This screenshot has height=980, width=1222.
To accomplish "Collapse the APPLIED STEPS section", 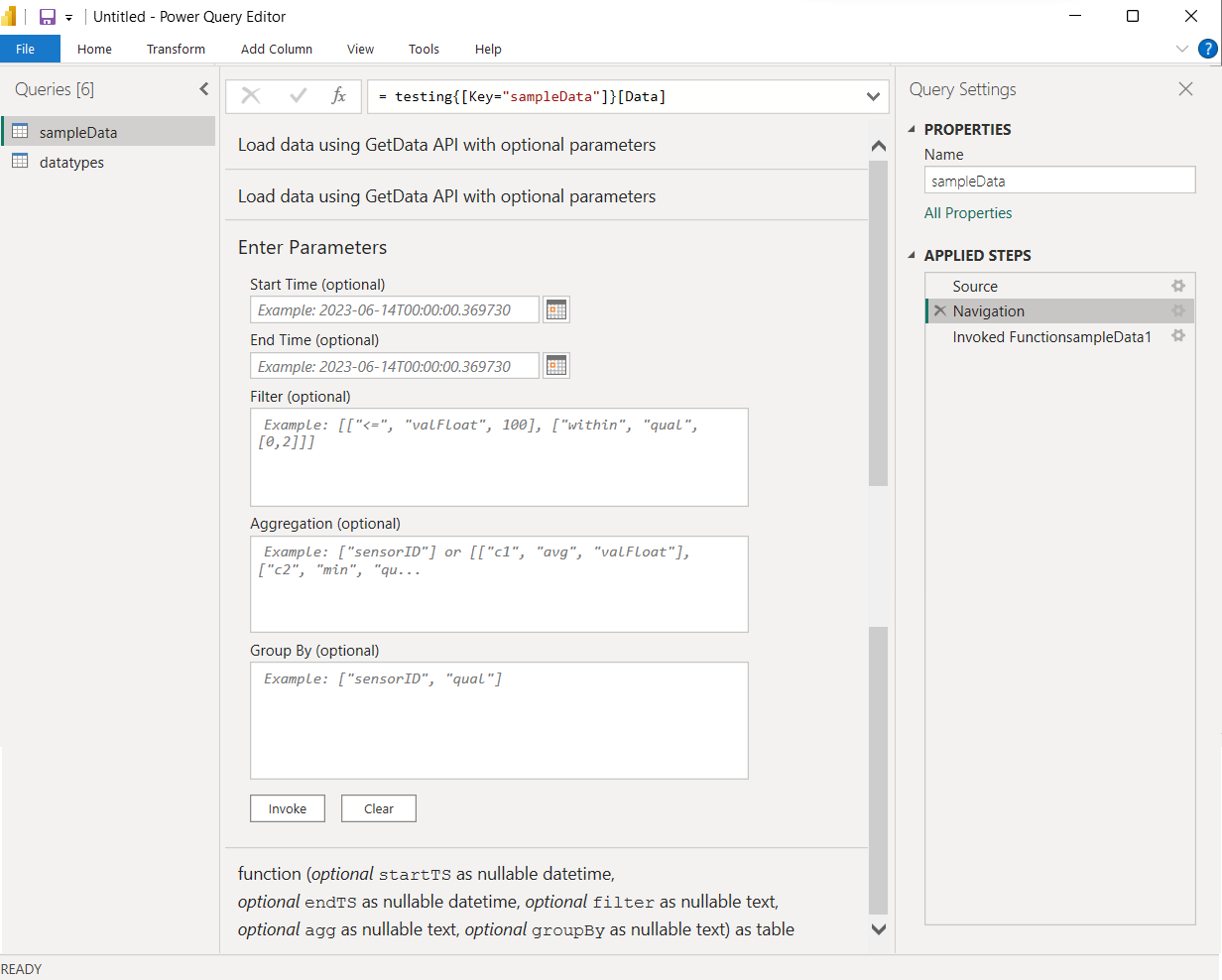I will click(x=911, y=255).
